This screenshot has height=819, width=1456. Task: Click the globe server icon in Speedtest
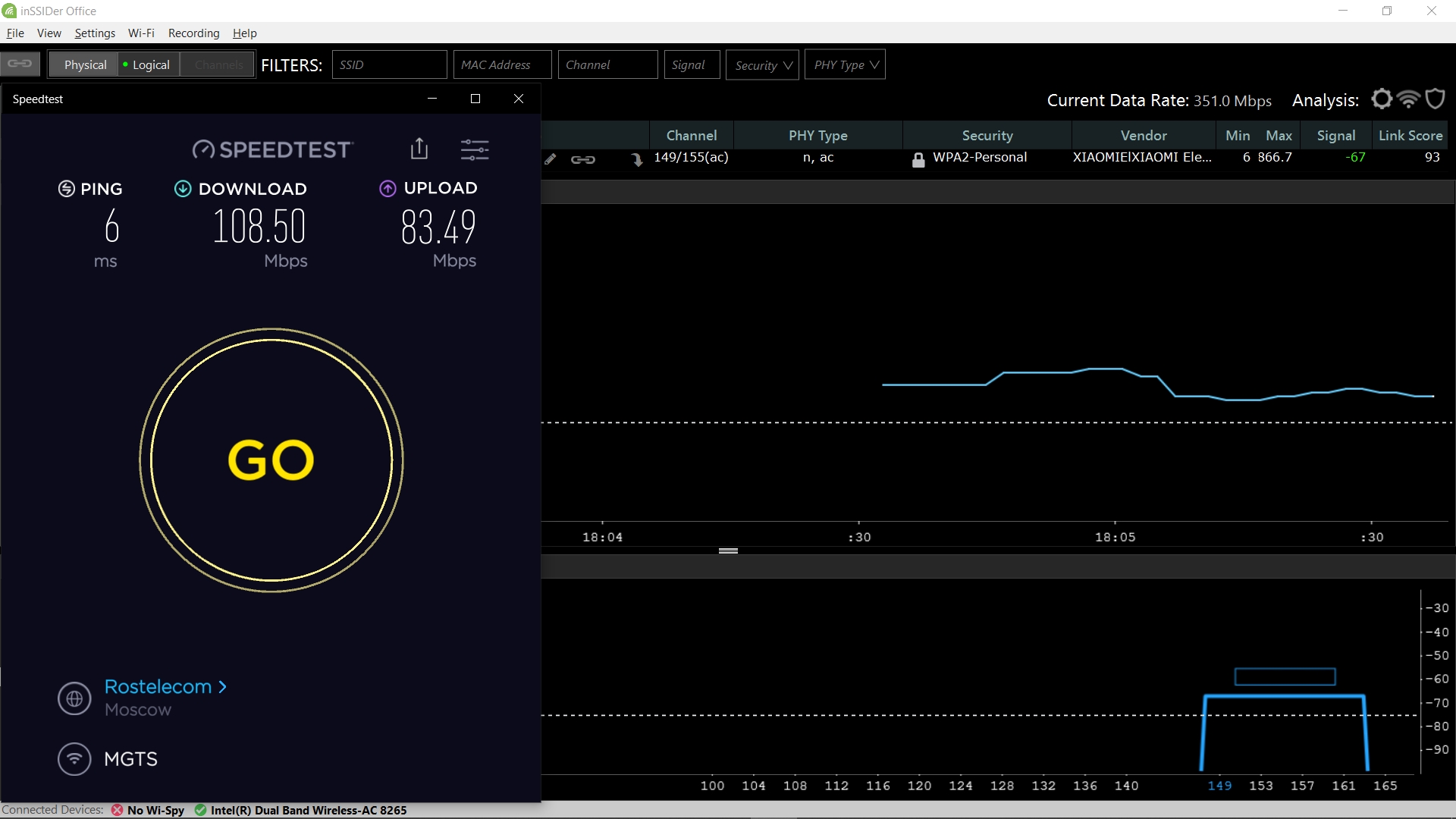tap(74, 698)
